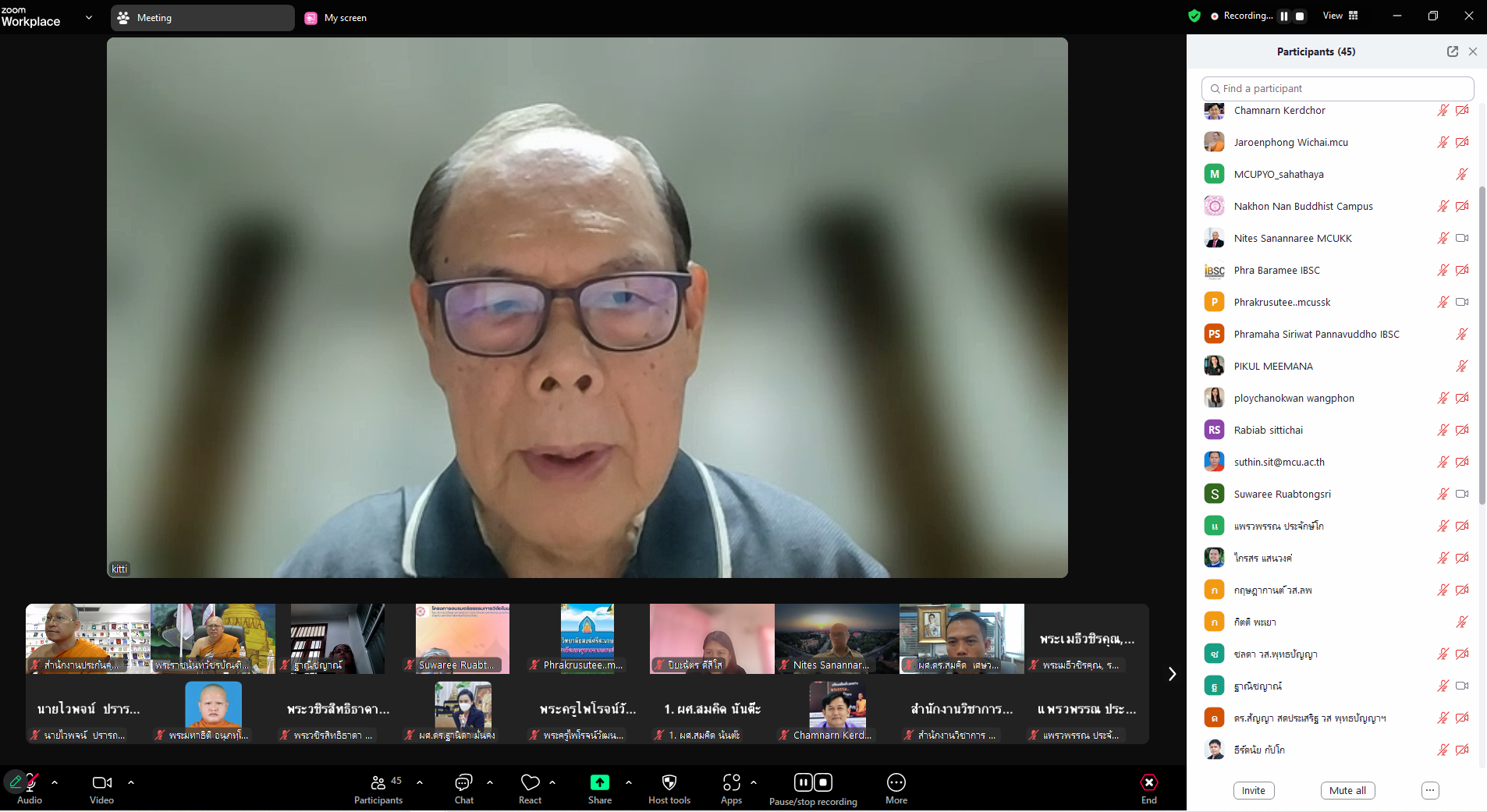1487x812 pixels.
Task: Open the View menu
Action: 1339,16
